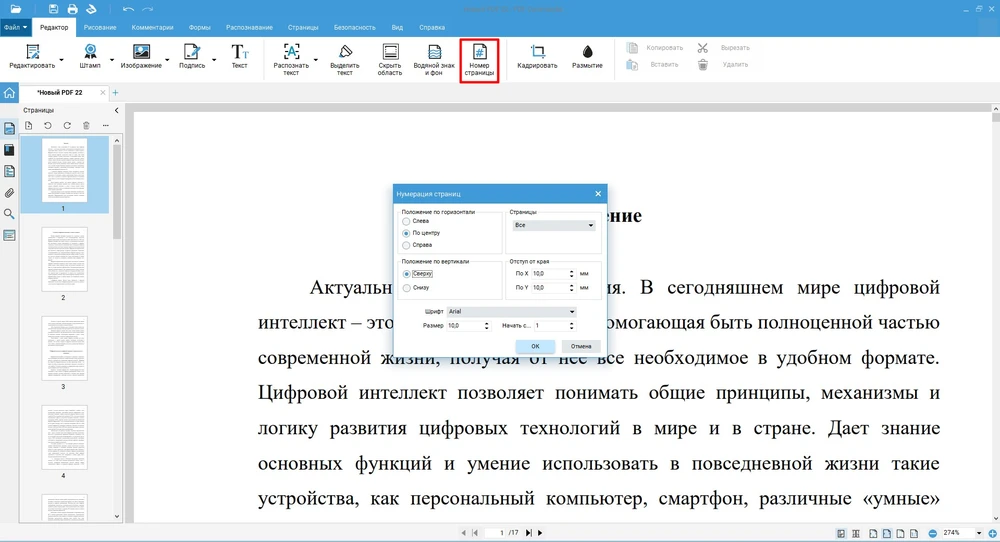This screenshot has width=1000, height=542.
Task: Confirm page numbering with OK button
Action: [535, 346]
